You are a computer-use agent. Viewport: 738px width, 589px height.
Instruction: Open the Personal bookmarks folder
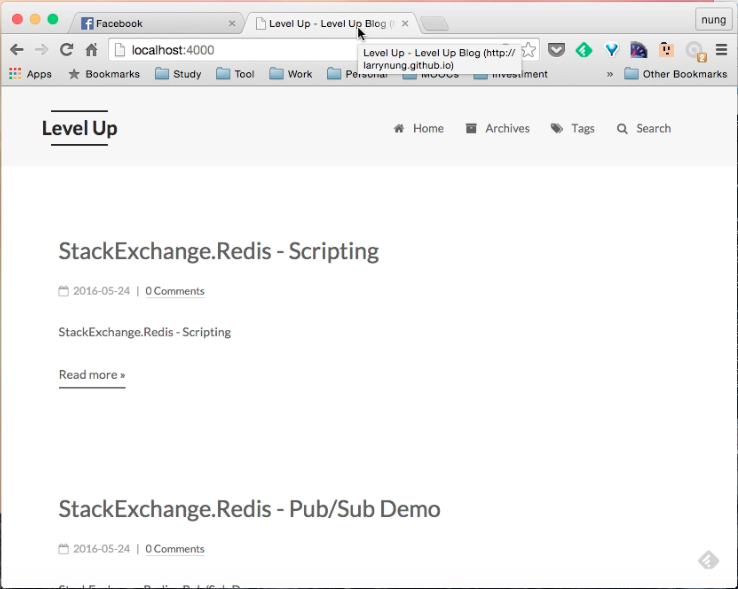pyautogui.click(x=357, y=74)
